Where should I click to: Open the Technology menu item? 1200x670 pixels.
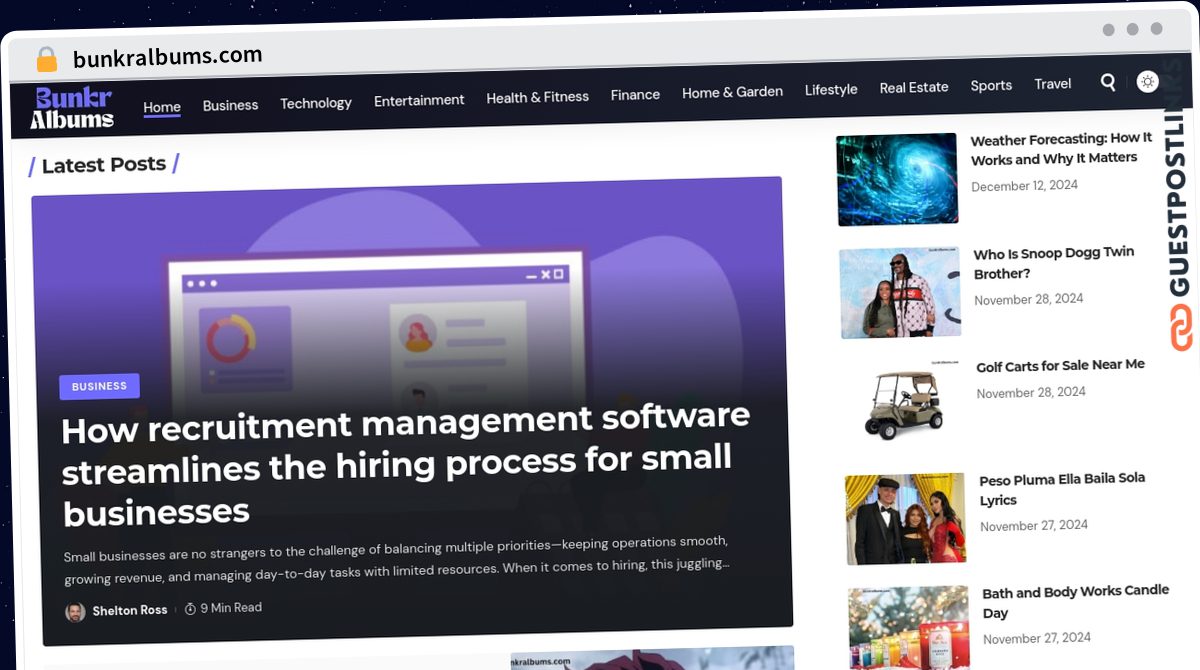point(316,103)
